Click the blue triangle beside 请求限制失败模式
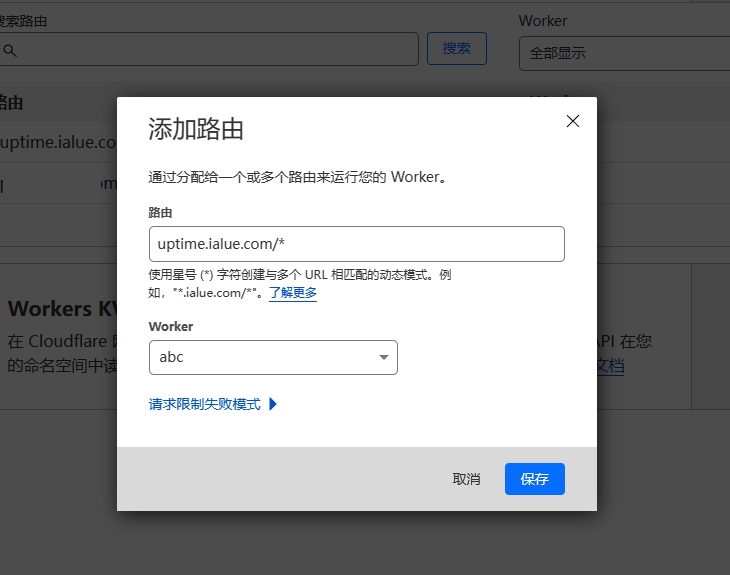The width and height of the screenshot is (730, 575). click(273, 404)
